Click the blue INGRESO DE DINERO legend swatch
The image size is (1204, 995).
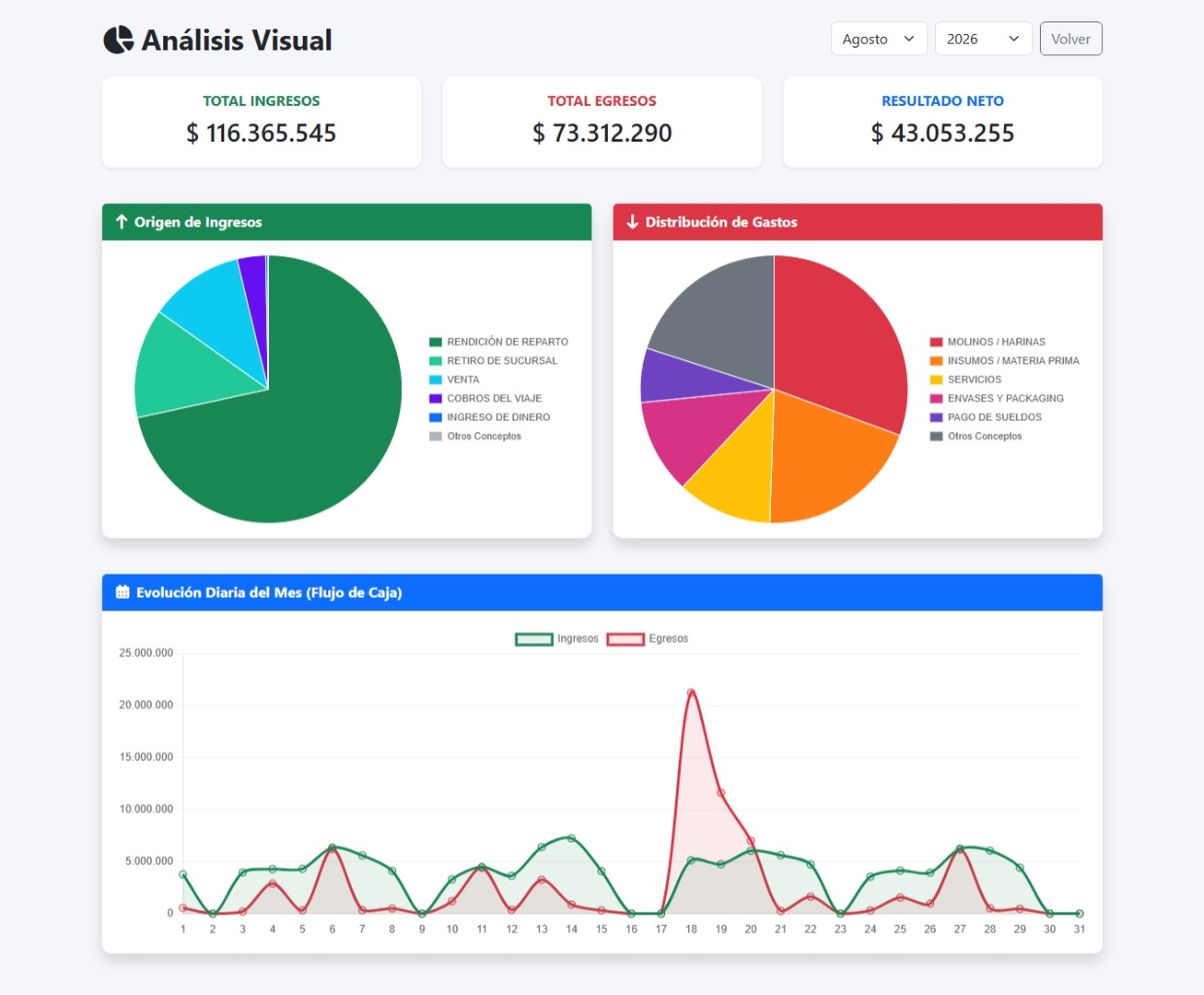coord(436,417)
